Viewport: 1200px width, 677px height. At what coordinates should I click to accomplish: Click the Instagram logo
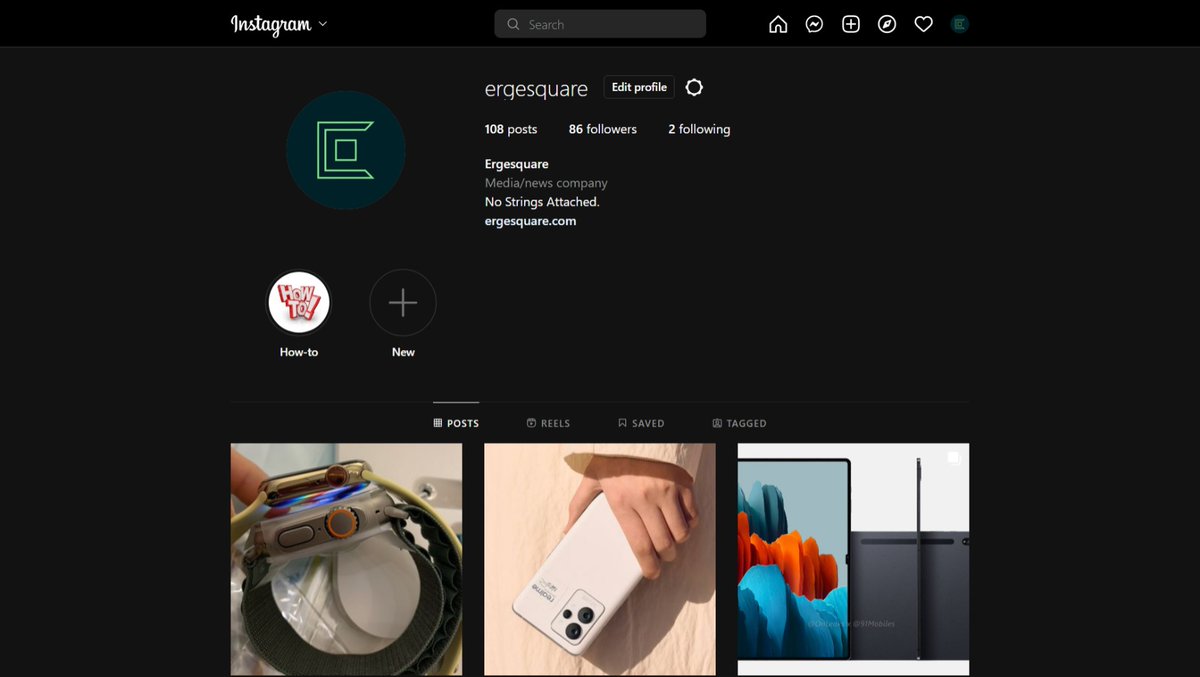[271, 24]
